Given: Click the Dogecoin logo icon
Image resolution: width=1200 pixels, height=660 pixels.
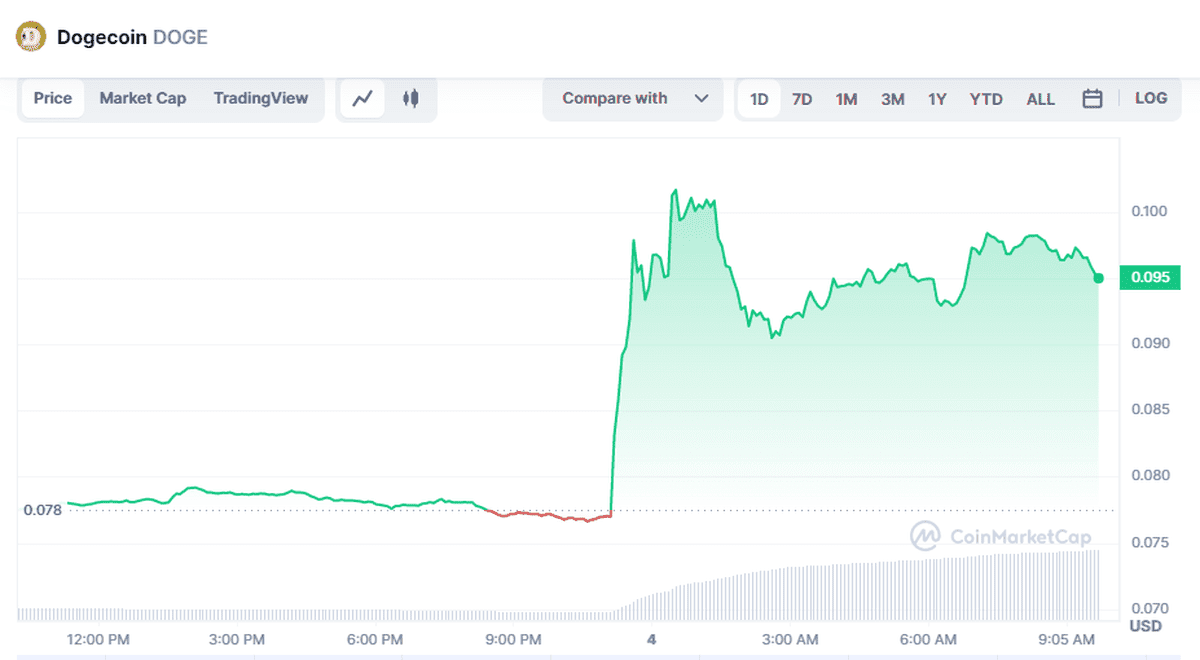Looking at the screenshot, I should coord(29,35).
